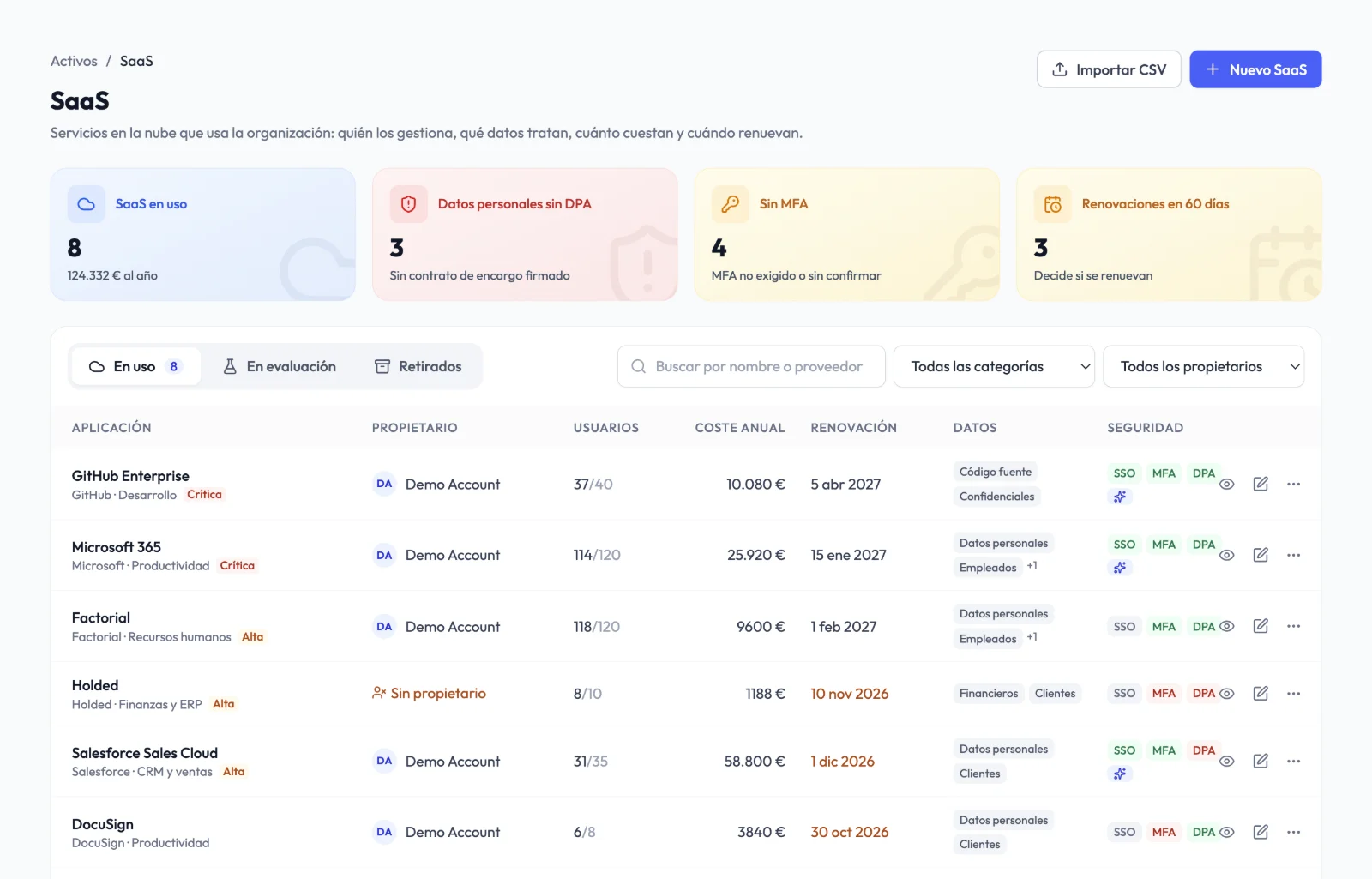Sort by the COSTE ANUAL column header
Screen dimensions: 1372x879
point(739,427)
